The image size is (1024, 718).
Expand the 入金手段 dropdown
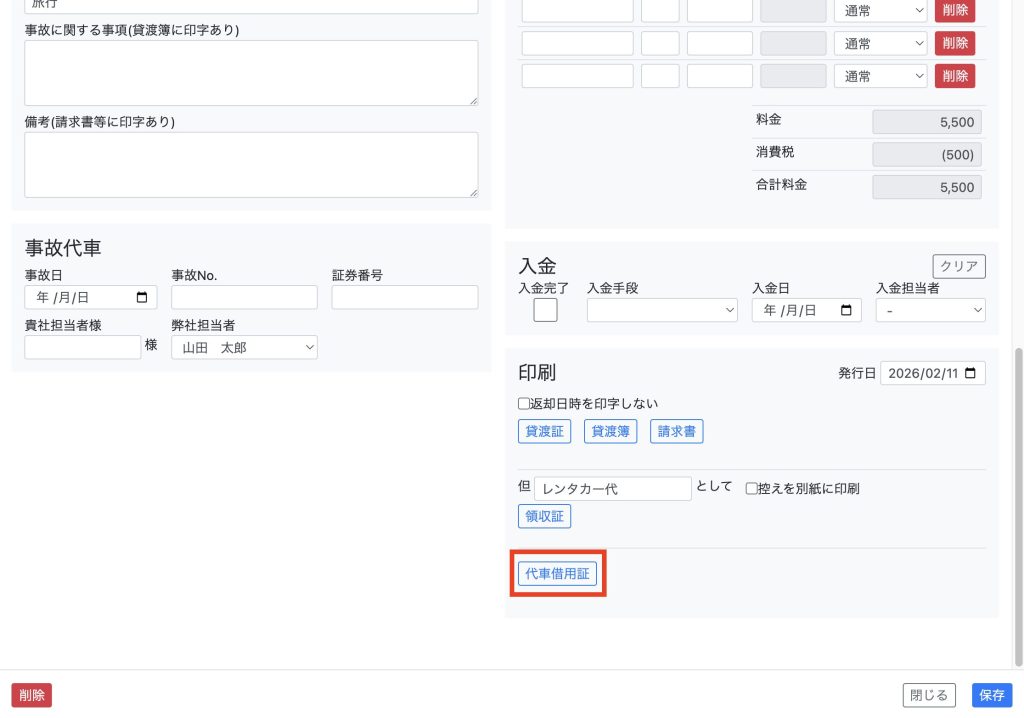(x=662, y=311)
